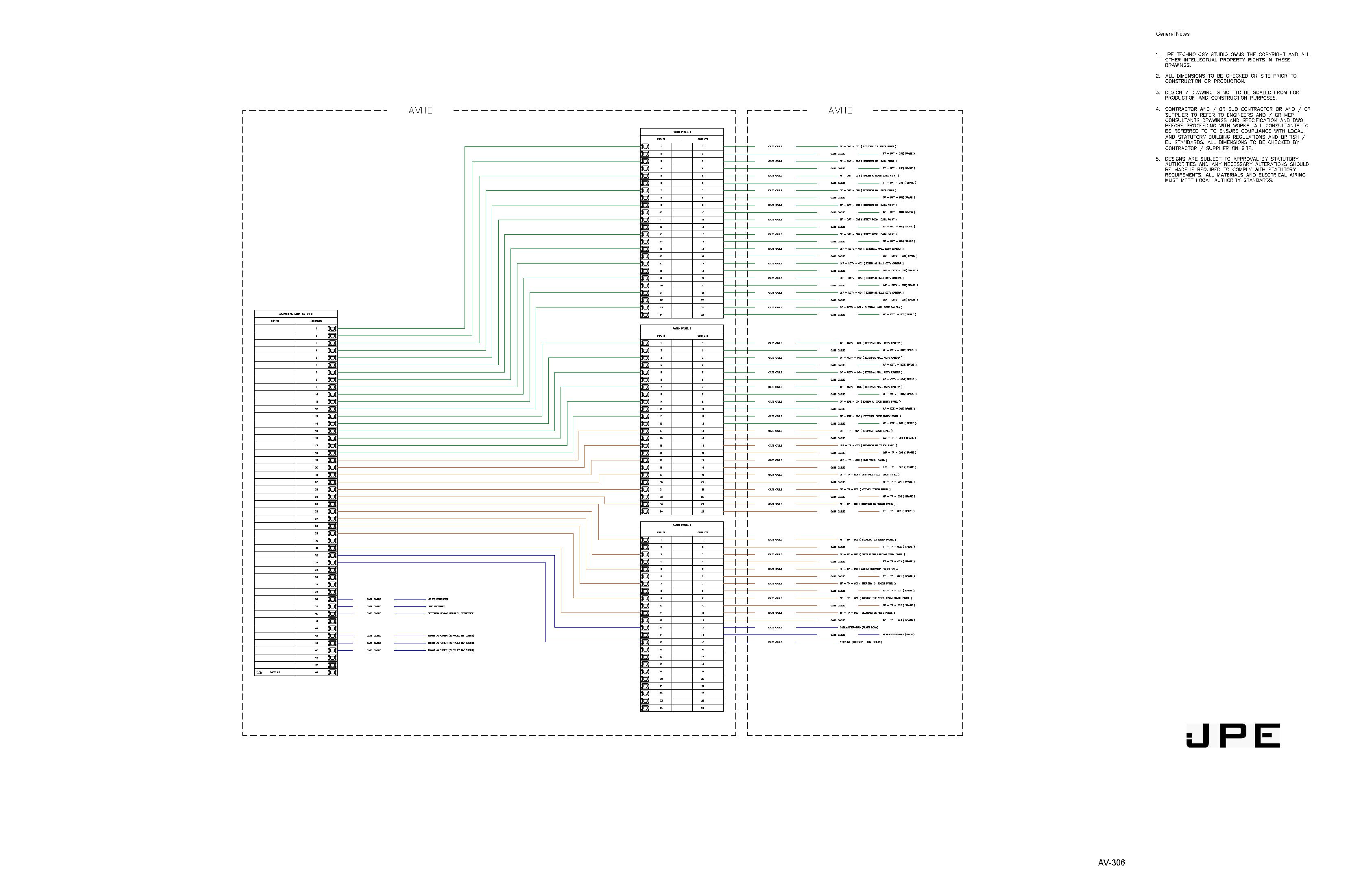Click the HP PC Computer label

point(438,600)
